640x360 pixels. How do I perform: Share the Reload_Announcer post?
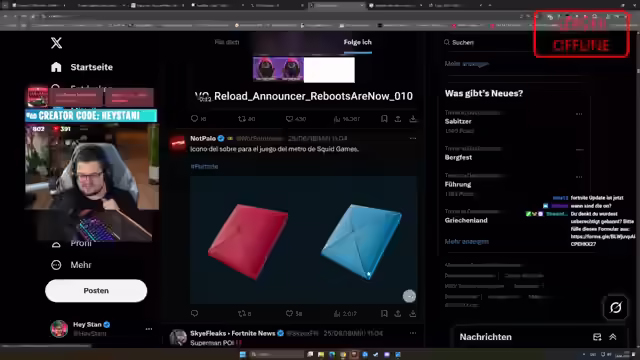pyautogui.click(x=398, y=118)
